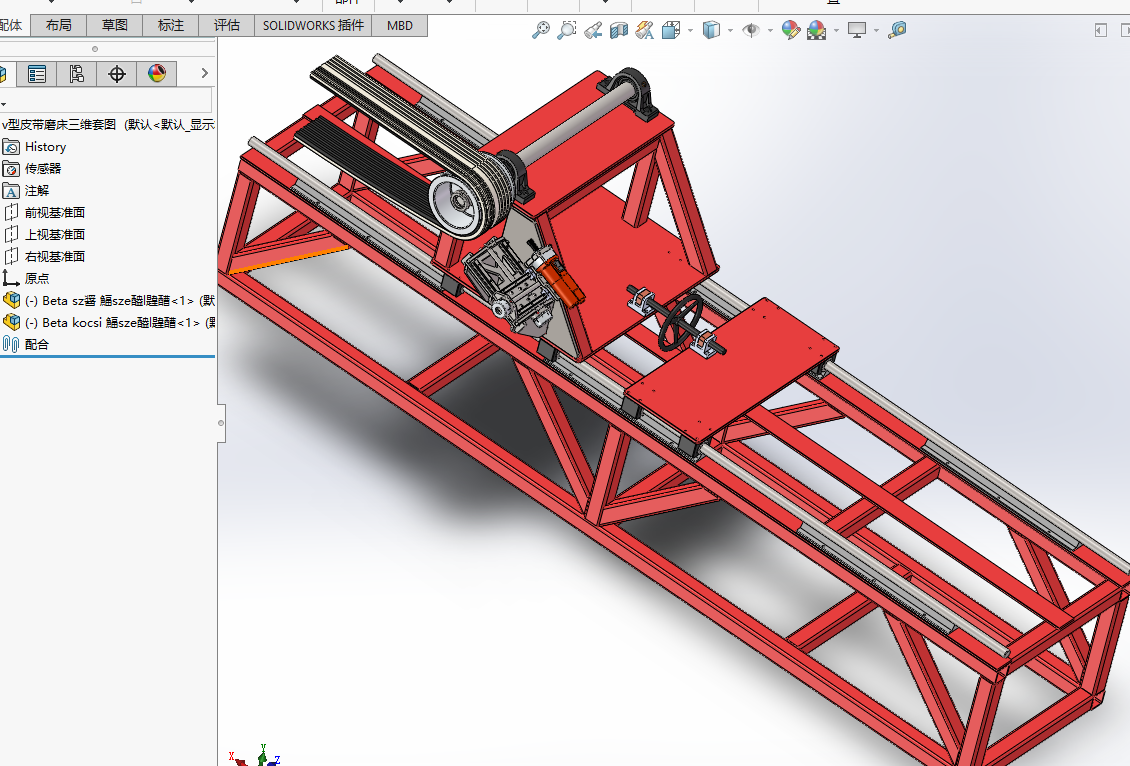This screenshot has width=1130, height=766.
Task: Activate the Section View tool
Action: click(619, 31)
